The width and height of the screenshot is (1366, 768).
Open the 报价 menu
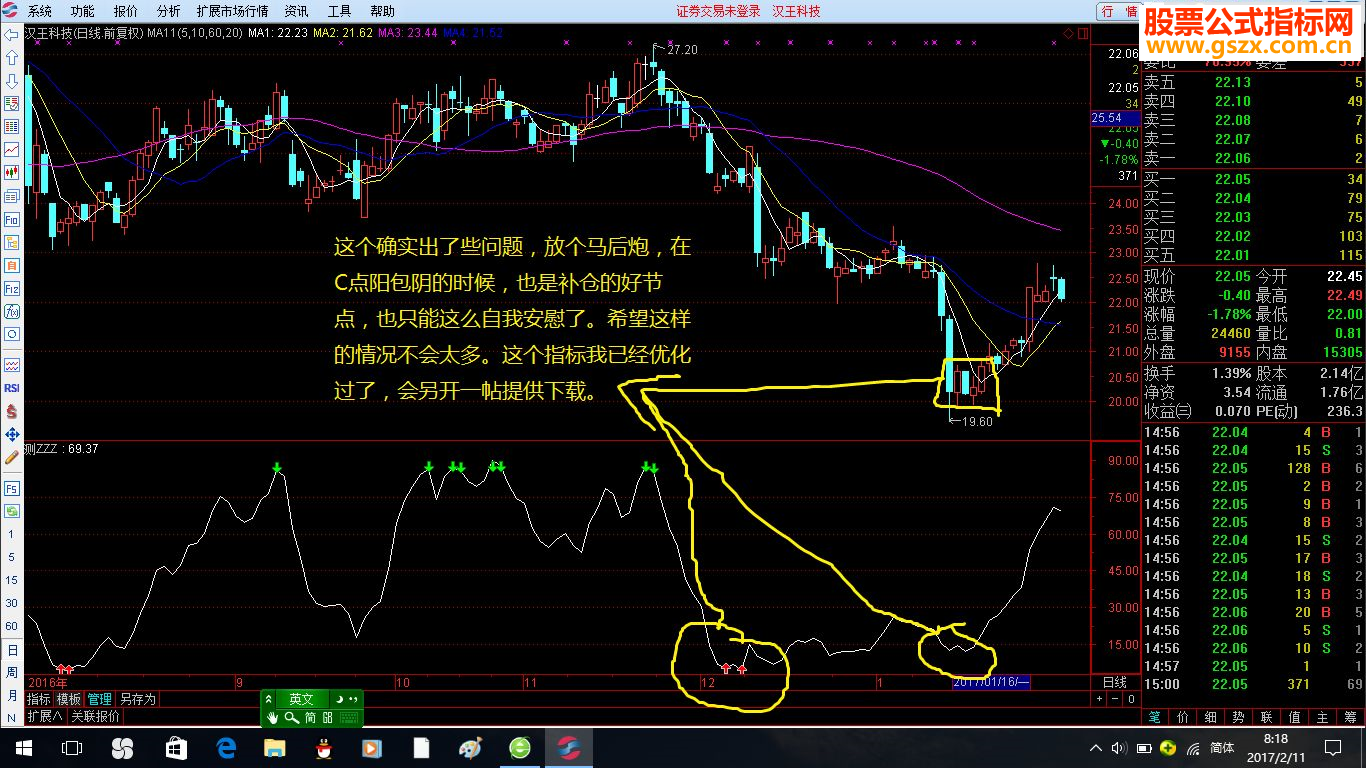[x=125, y=11]
